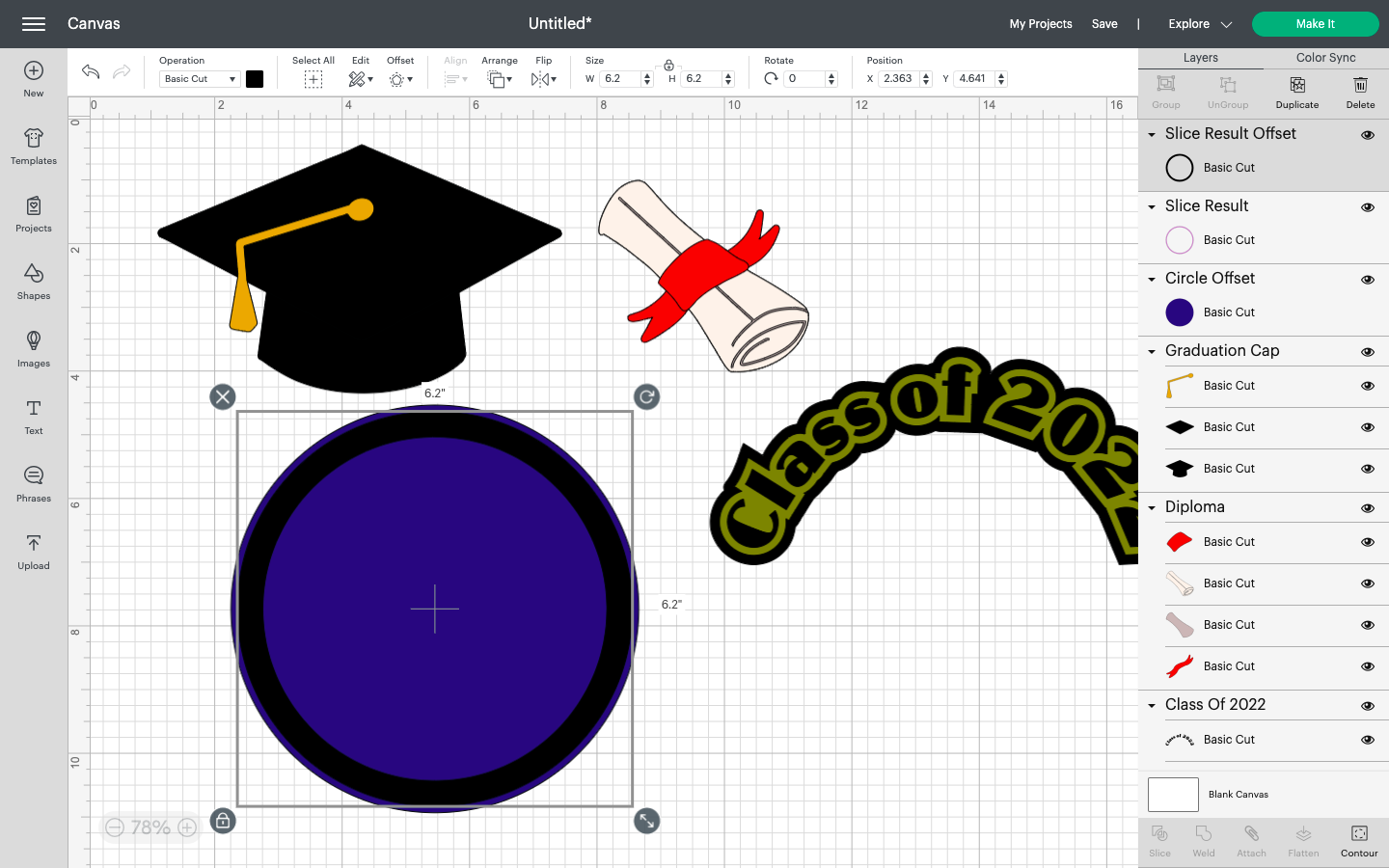Click the Rotate angle input field
Image resolution: width=1389 pixels, height=868 pixels.
[x=805, y=79]
